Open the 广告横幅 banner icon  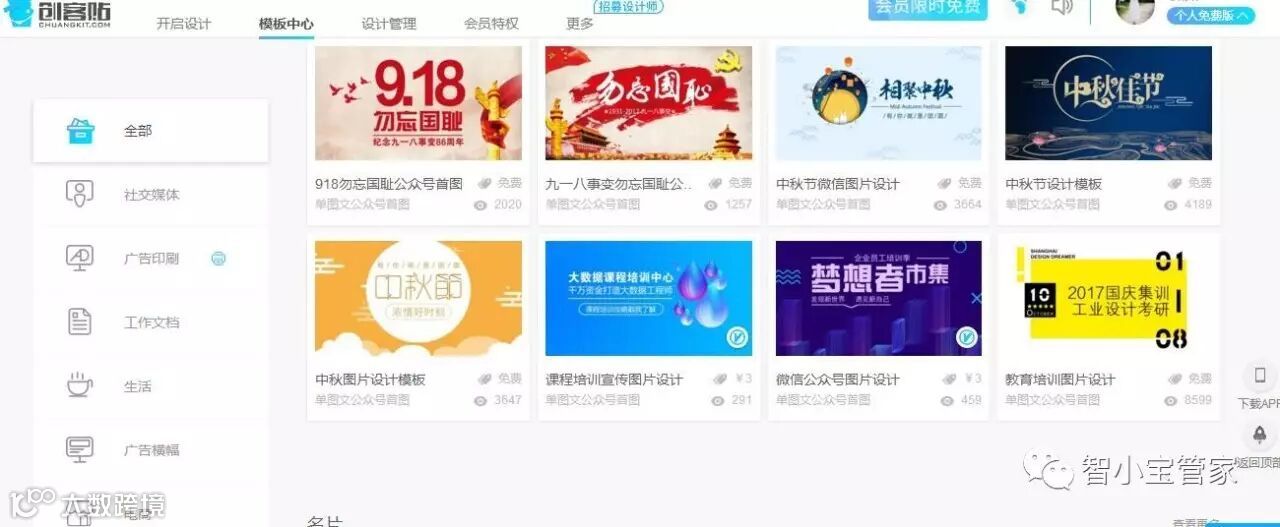(80, 450)
